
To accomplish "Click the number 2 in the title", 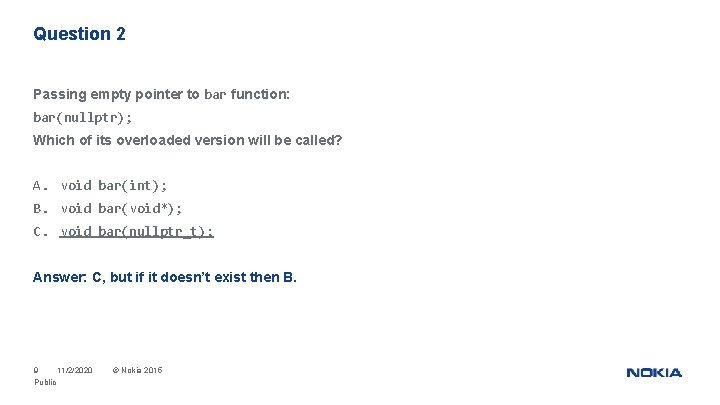I will pos(121,34).
